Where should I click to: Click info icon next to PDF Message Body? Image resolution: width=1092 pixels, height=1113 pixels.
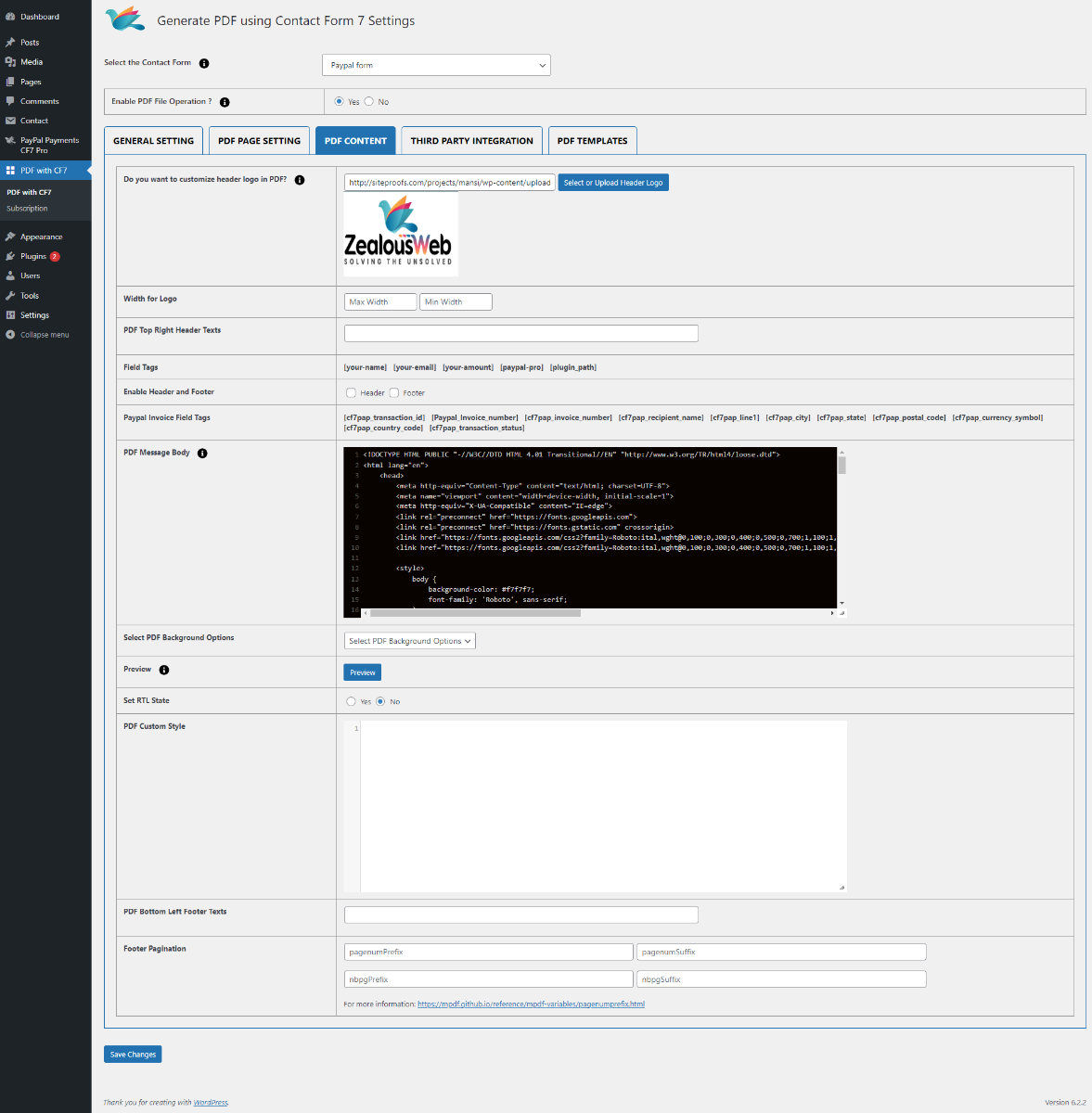202,454
